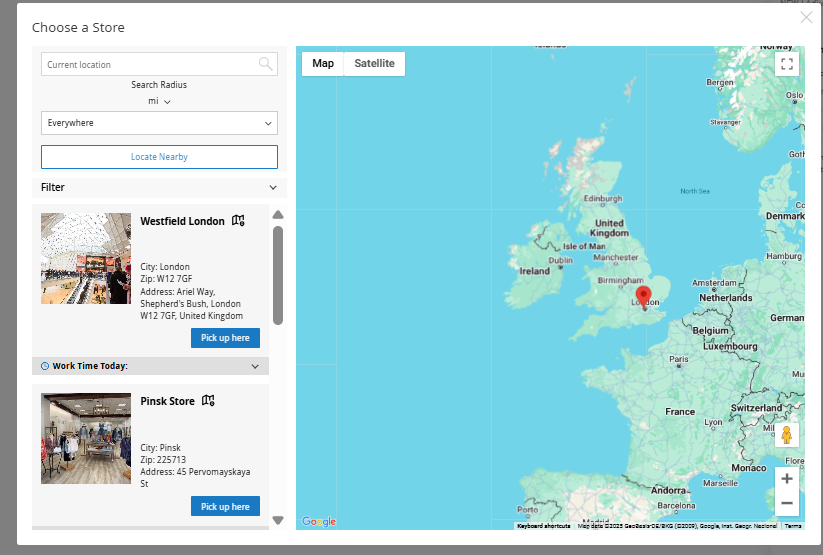Click the Locate Nearby button
Screen dimensions: 823x555
point(159,157)
